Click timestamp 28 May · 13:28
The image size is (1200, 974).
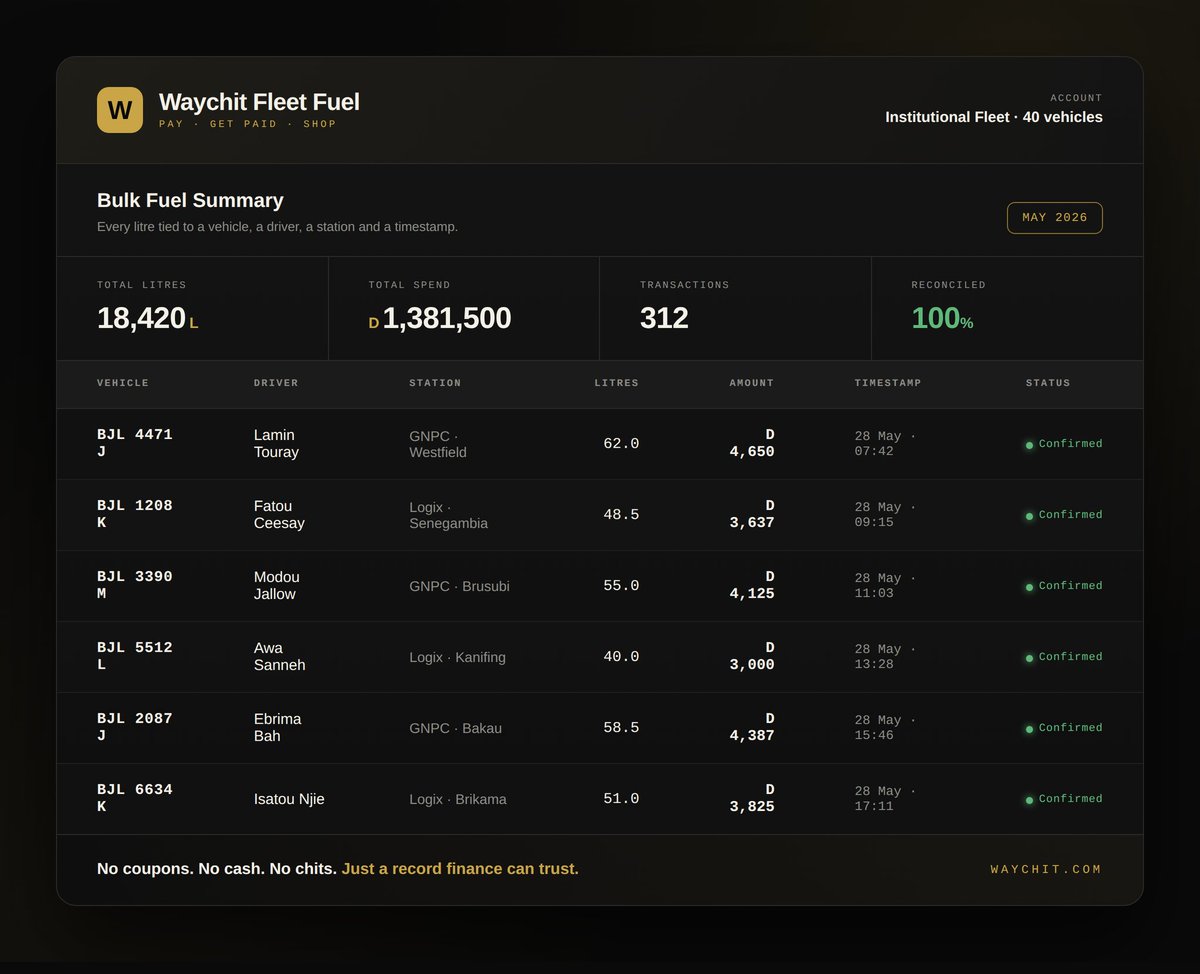point(885,656)
